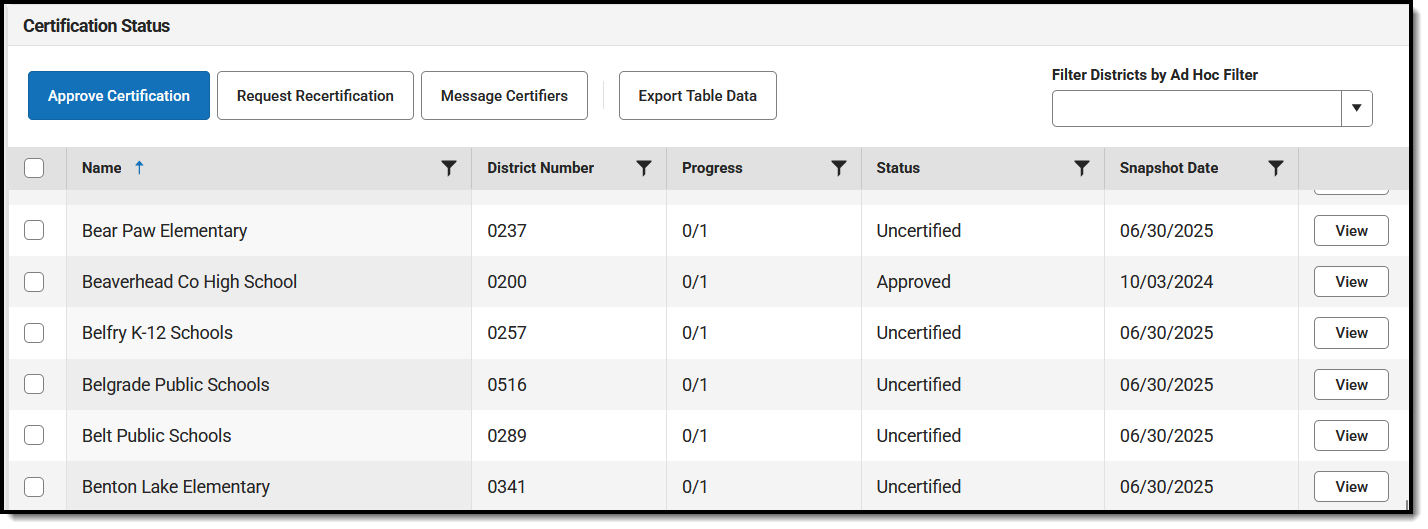Click the Approve Certification button
This screenshot has width=1428, height=529.
click(x=119, y=96)
